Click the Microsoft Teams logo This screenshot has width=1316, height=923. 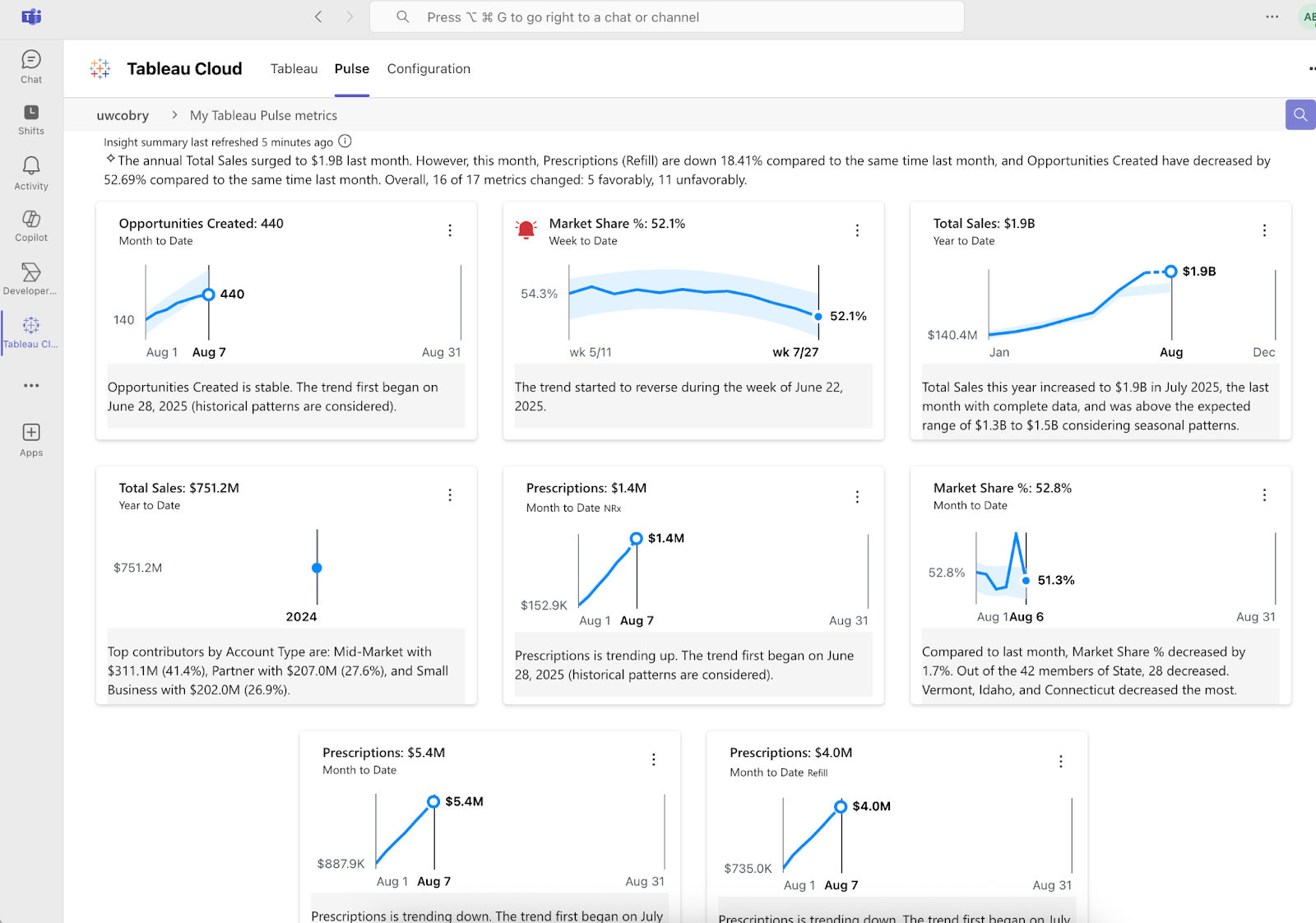(31, 16)
